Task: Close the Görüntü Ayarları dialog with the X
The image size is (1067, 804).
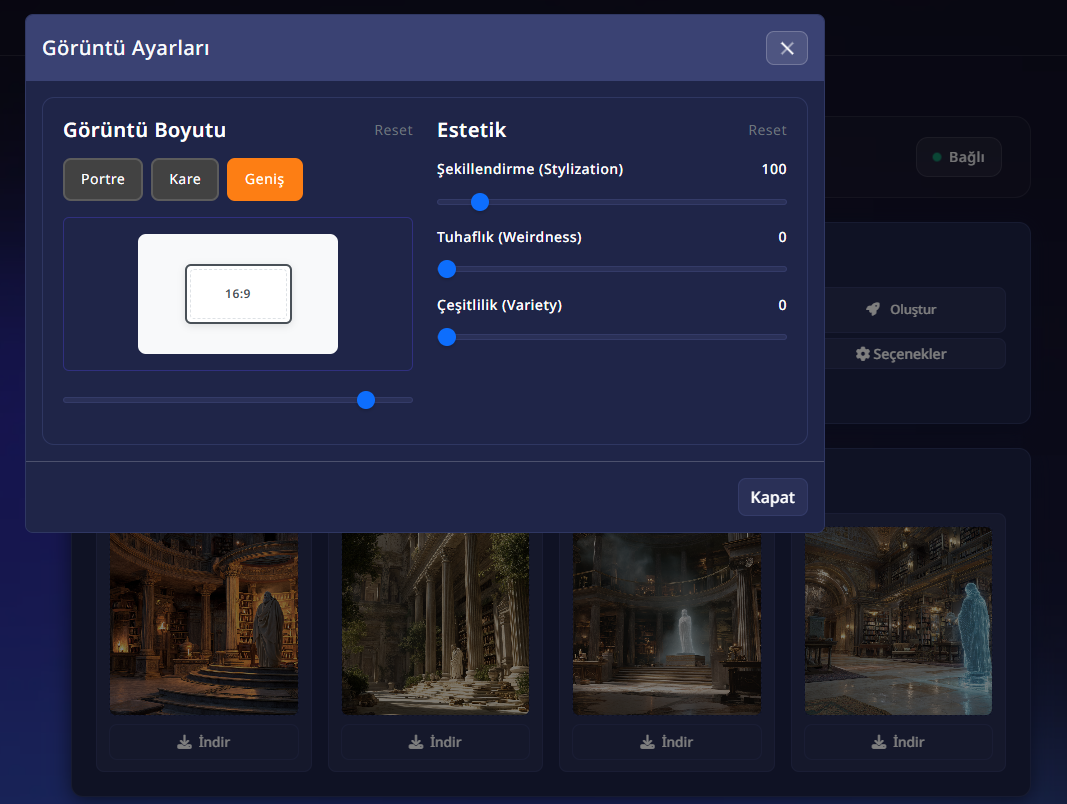Action: pyautogui.click(x=787, y=48)
